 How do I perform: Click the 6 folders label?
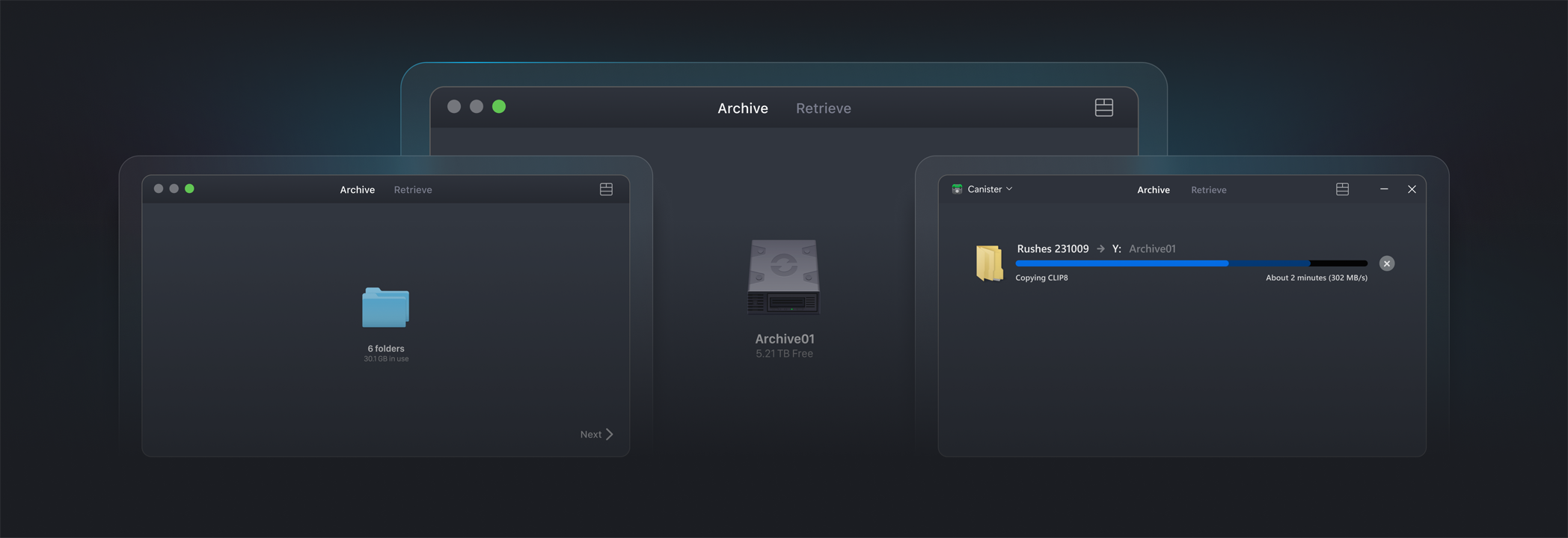pyautogui.click(x=385, y=349)
